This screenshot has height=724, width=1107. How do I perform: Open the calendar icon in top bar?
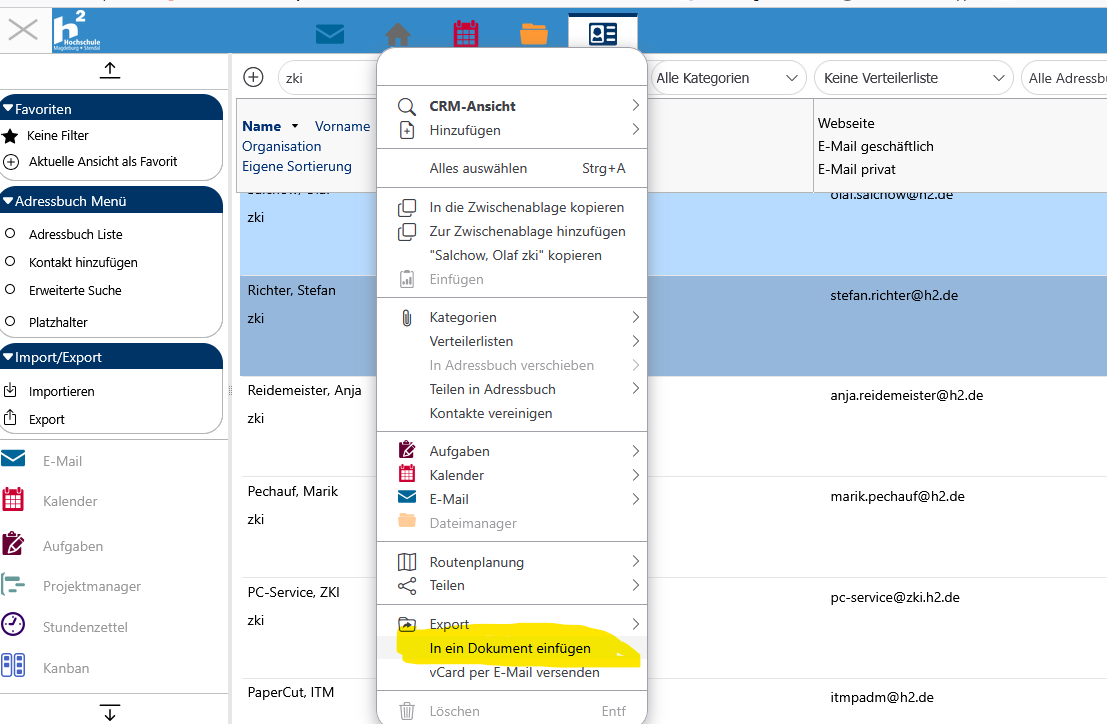tap(466, 34)
